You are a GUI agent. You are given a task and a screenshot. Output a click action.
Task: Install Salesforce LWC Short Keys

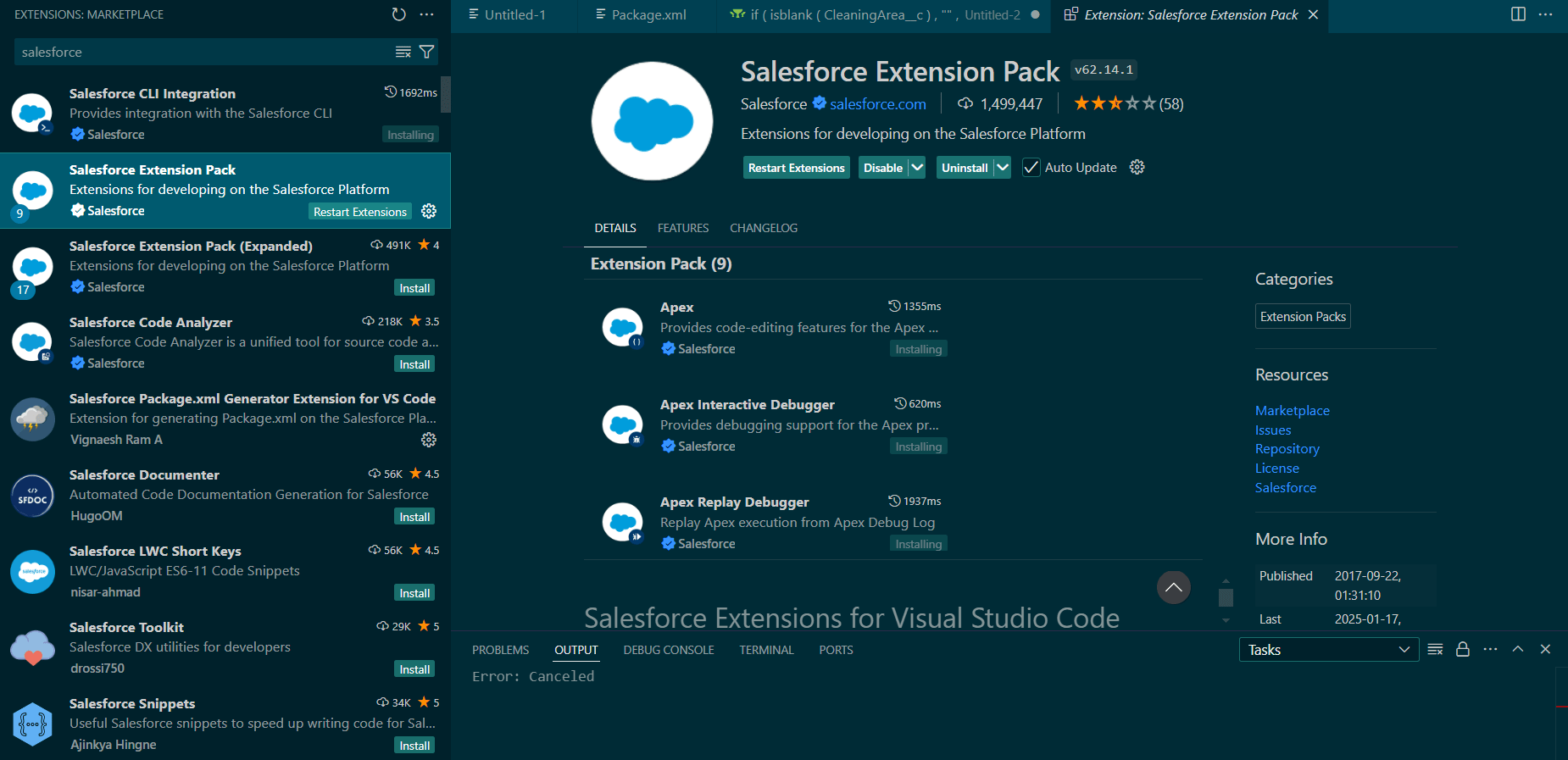coord(414,593)
